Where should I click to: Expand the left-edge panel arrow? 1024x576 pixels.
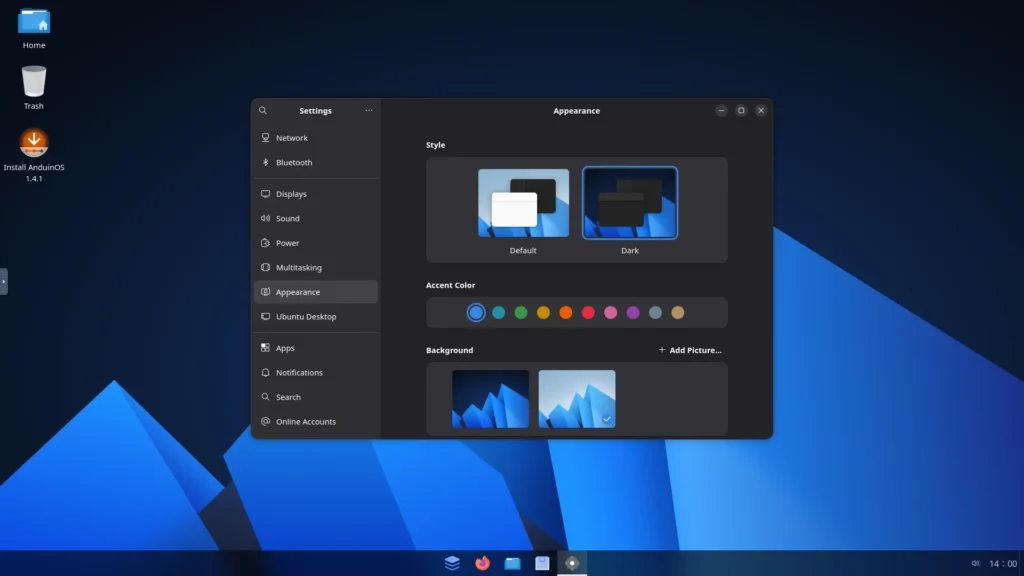(x=3, y=281)
